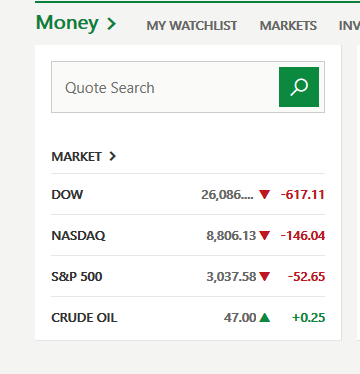The image size is (360, 374).
Task: Expand the MARKET section chevron
Action: click(113, 156)
